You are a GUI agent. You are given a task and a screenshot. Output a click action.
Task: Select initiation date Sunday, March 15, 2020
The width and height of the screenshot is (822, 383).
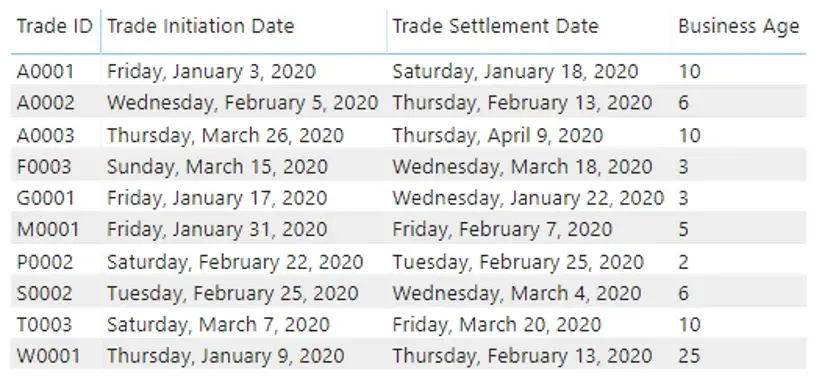tap(217, 167)
